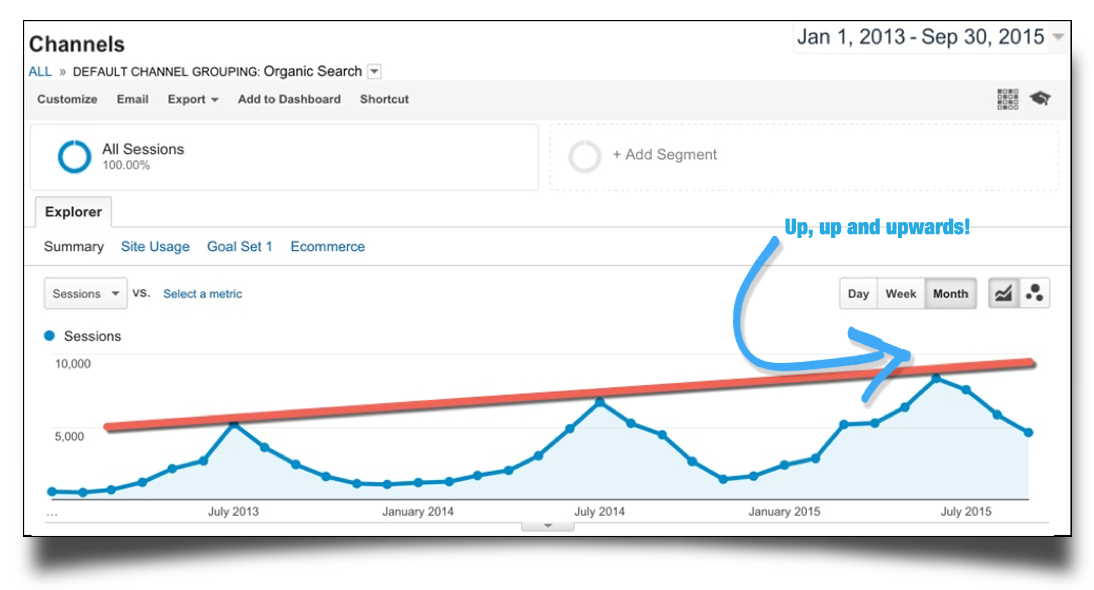The image size is (1094, 590).
Task: Open Organic Search channel grouping dropdown
Action: [374, 71]
